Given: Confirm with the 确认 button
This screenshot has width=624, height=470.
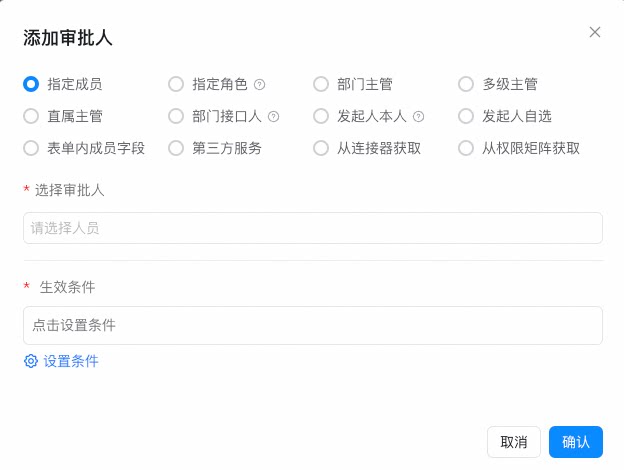Looking at the screenshot, I should coord(576,442).
